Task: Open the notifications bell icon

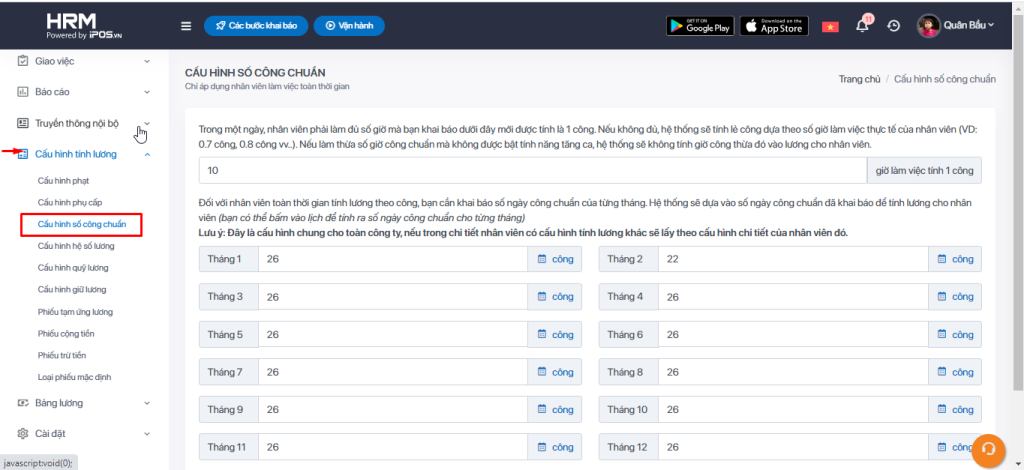Action: 862,26
